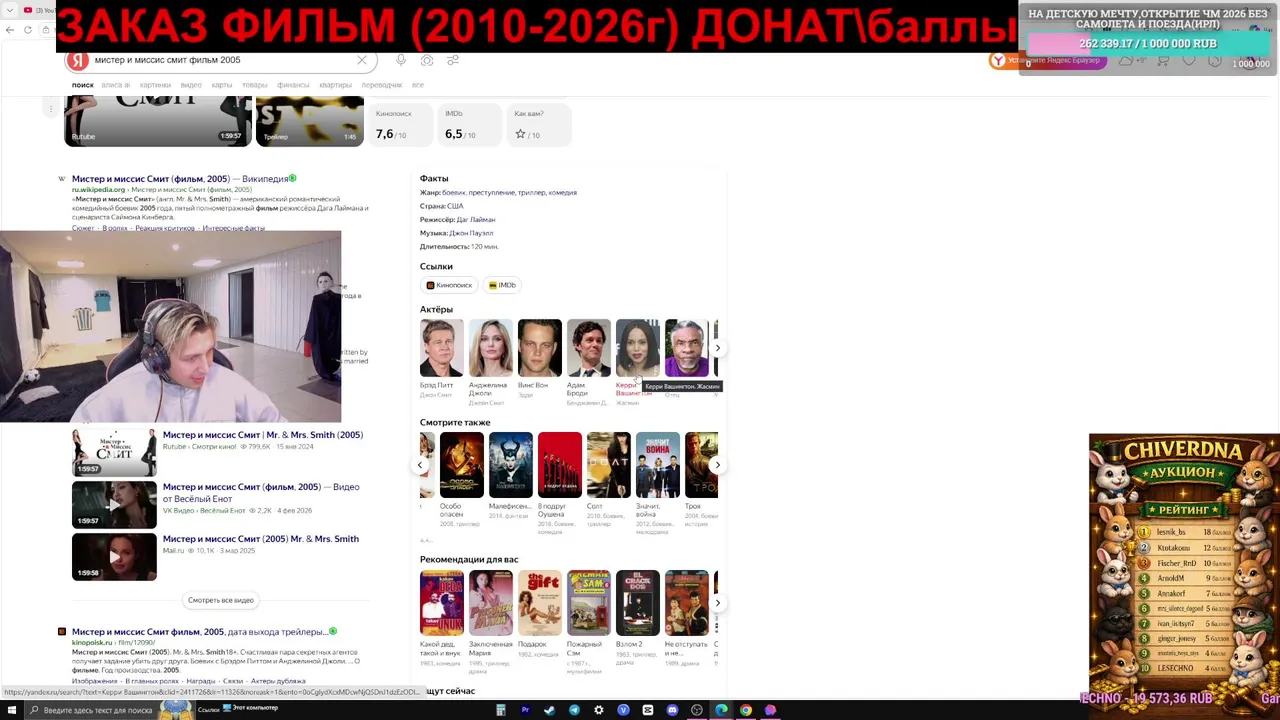Click Установите Яндекс Браузер button
Viewport: 1280px width, 720px height.
1047,61
